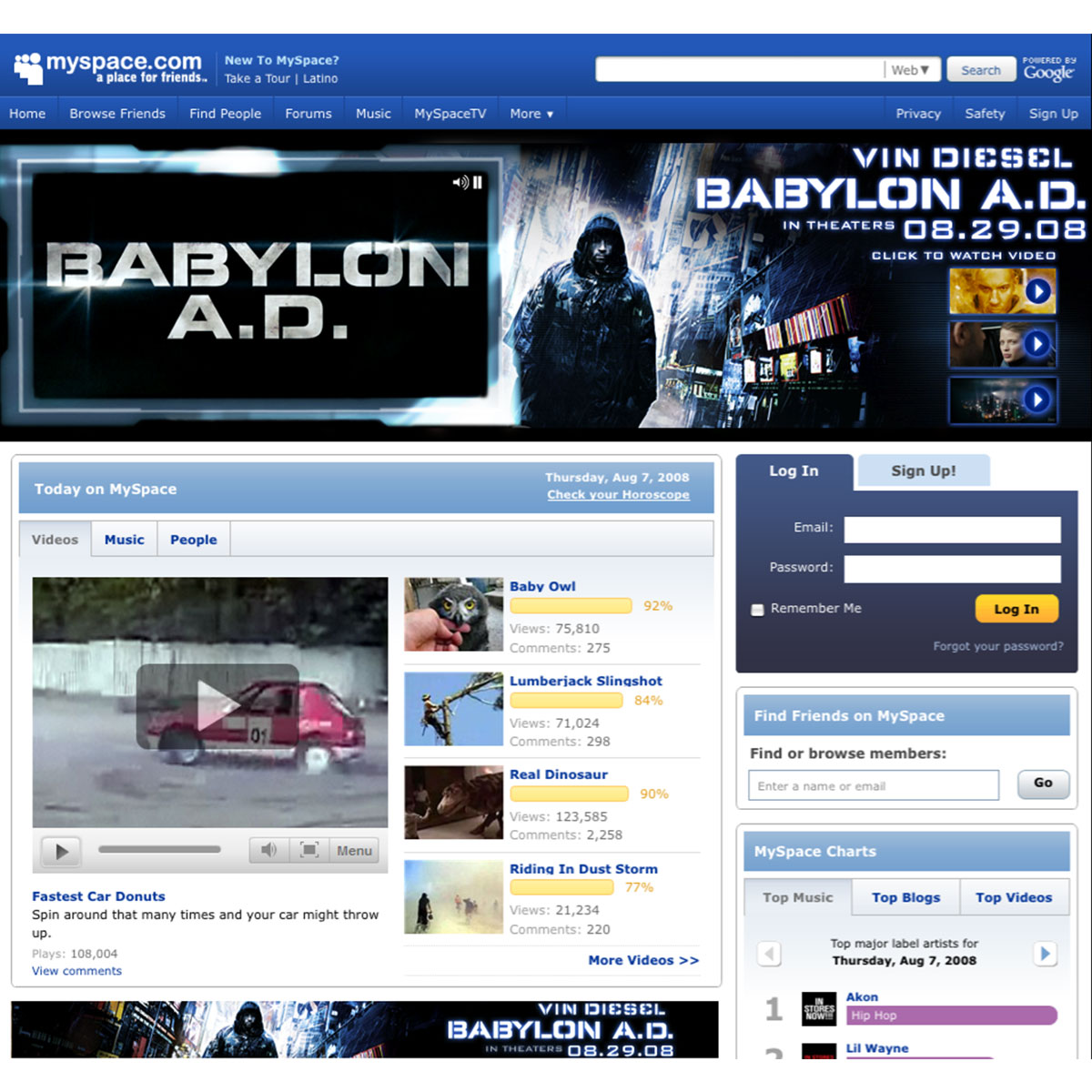Go to previous MySpace Charts page arrow

(770, 953)
